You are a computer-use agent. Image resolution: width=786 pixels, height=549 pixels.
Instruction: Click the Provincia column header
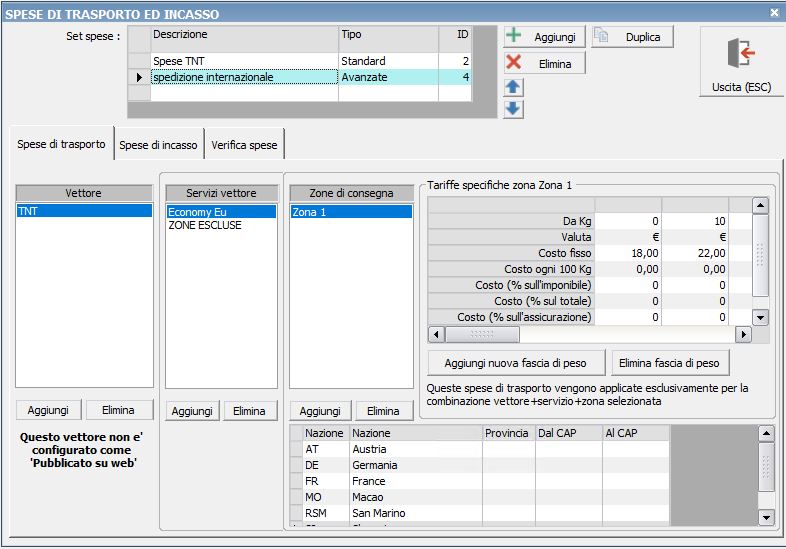click(508, 433)
